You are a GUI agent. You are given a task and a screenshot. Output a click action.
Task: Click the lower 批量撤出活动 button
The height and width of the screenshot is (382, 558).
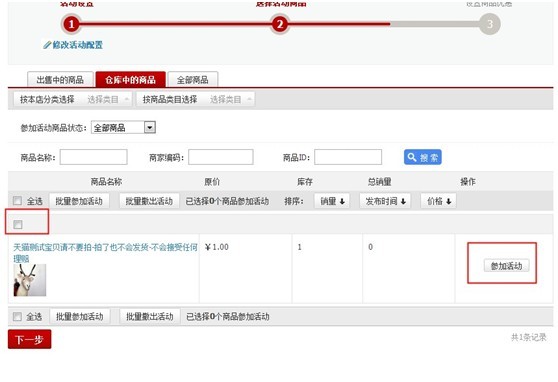(150, 316)
